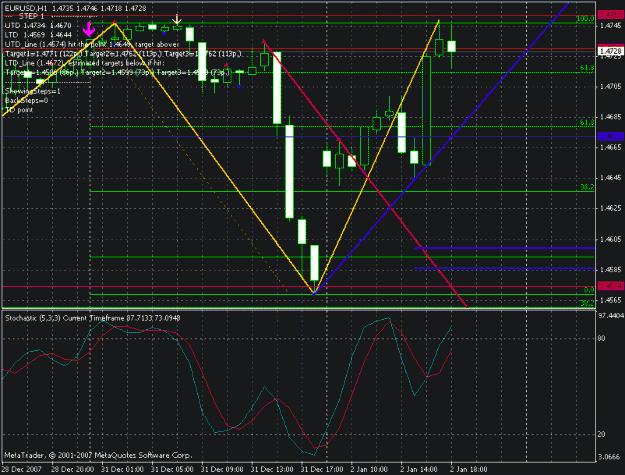
Task: Click the 0.0 Fibonacci level label
Action: click(x=589, y=290)
